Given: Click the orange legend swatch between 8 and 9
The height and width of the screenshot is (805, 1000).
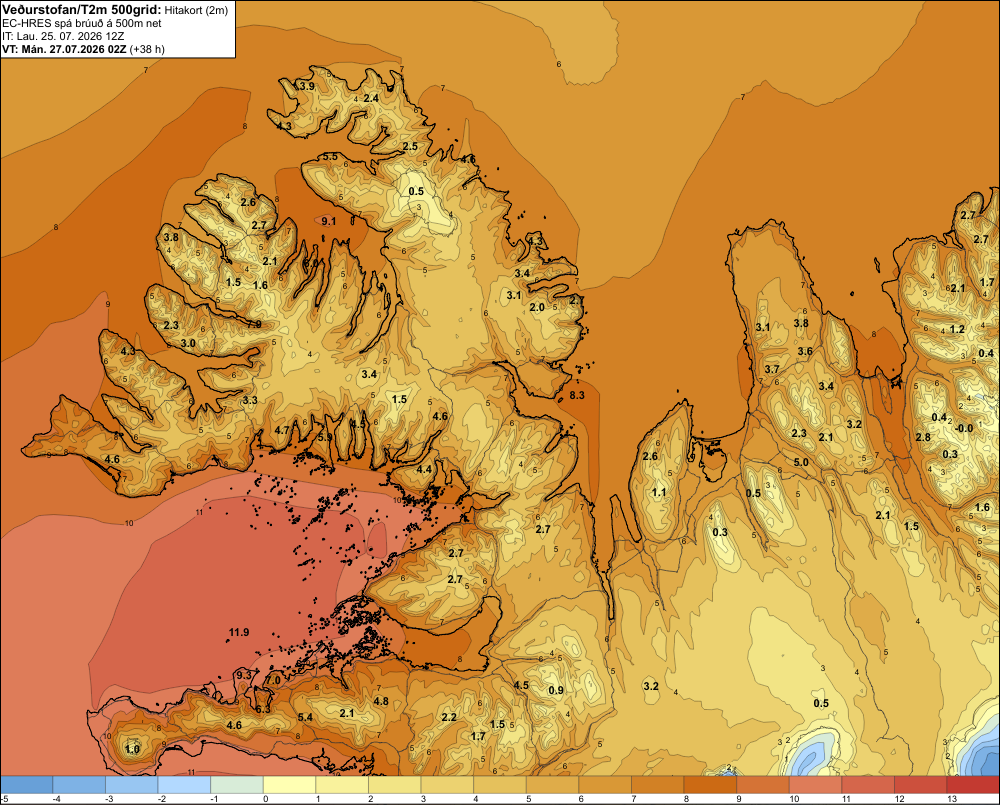Looking at the screenshot, I should [x=710, y=785].
